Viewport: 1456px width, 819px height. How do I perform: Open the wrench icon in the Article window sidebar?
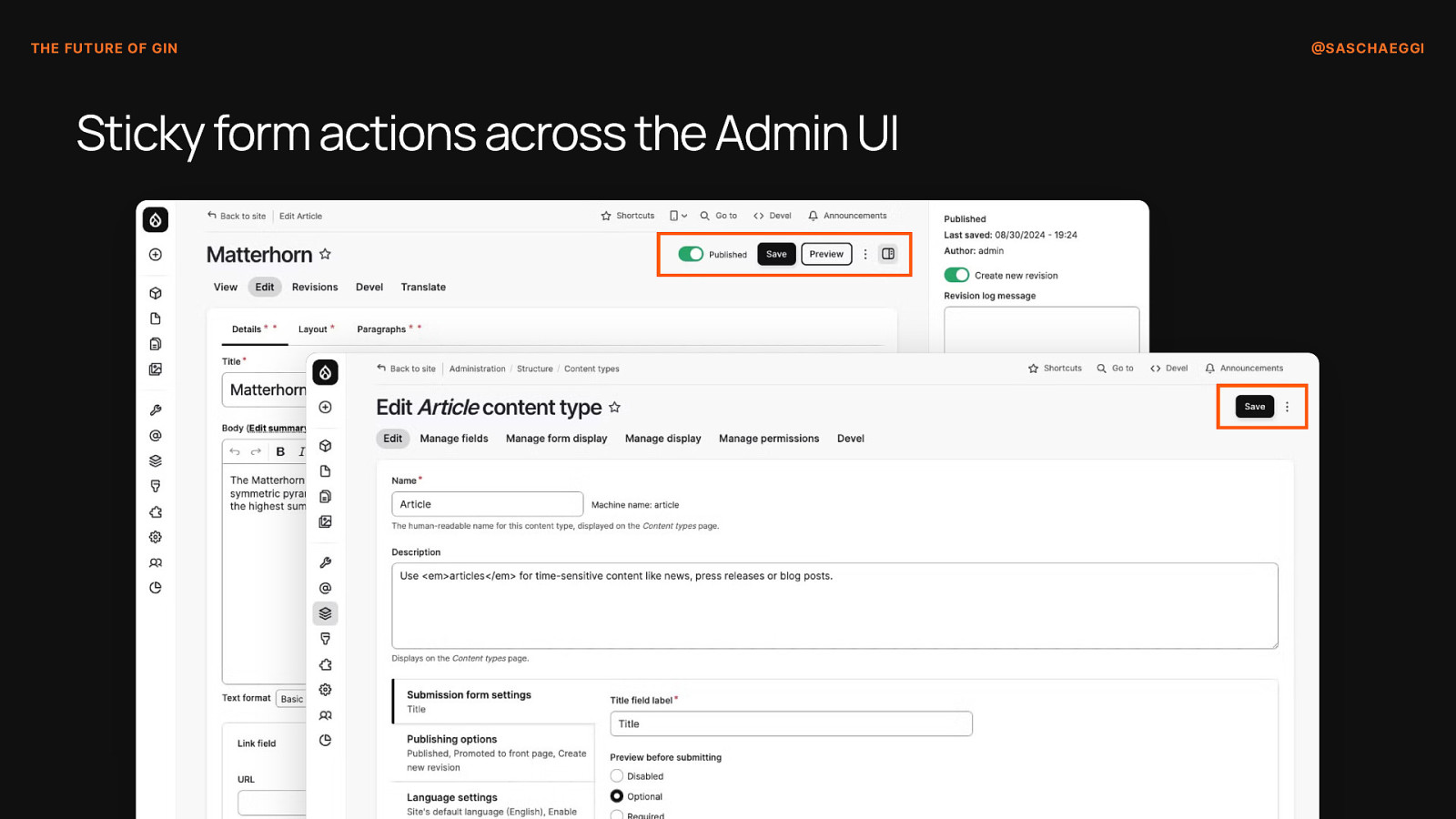pos(325,562)
